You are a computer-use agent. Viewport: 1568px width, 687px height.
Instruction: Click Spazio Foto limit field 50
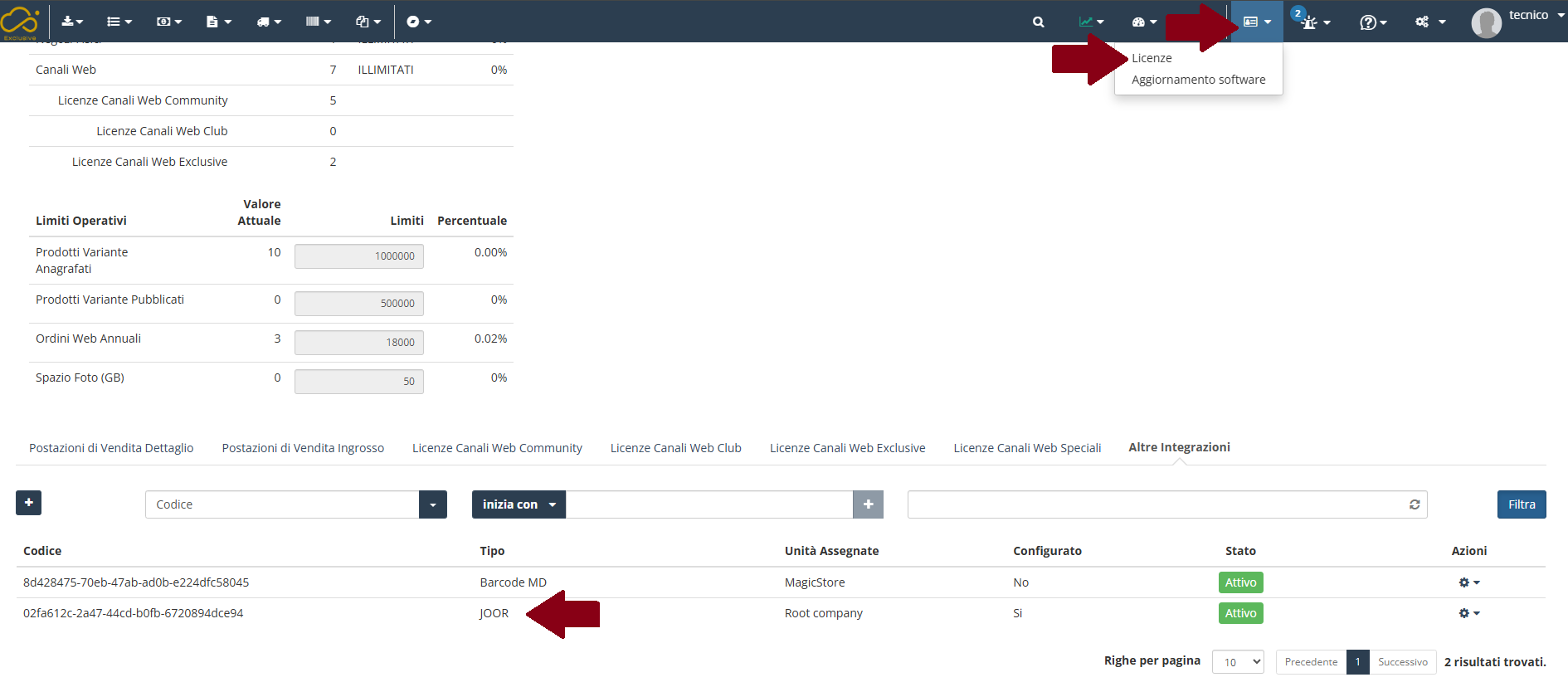click(359, 382)
